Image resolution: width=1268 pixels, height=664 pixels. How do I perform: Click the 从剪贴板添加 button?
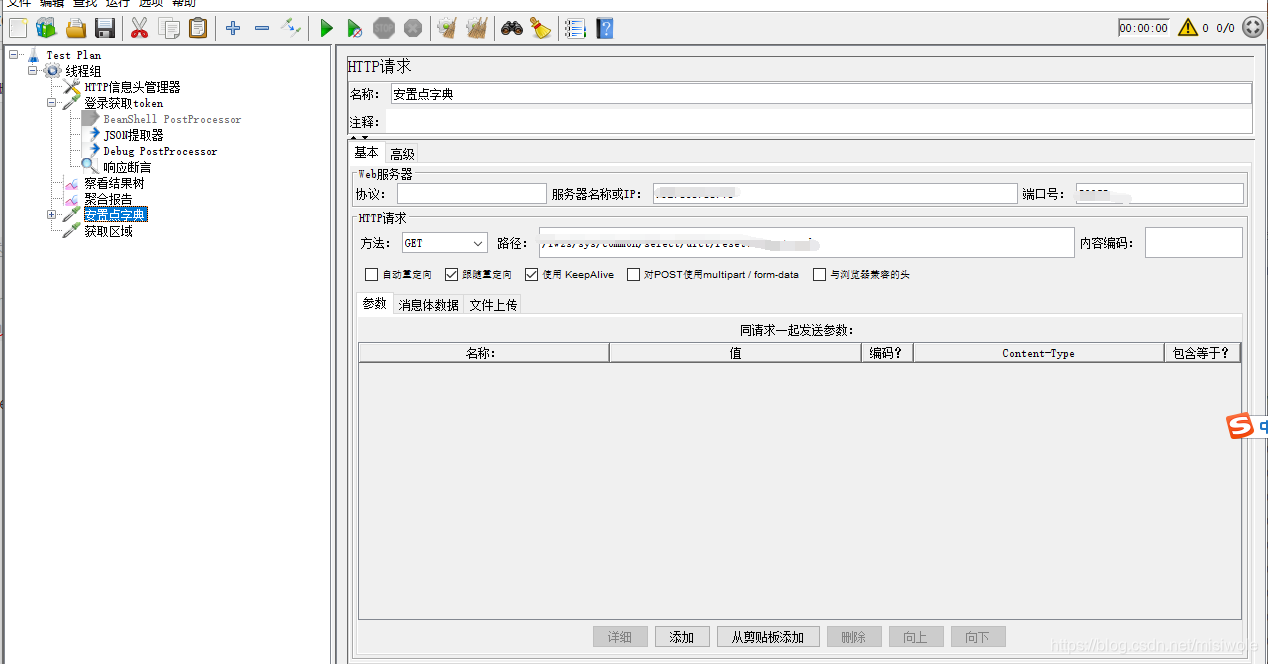click(768, 637)
